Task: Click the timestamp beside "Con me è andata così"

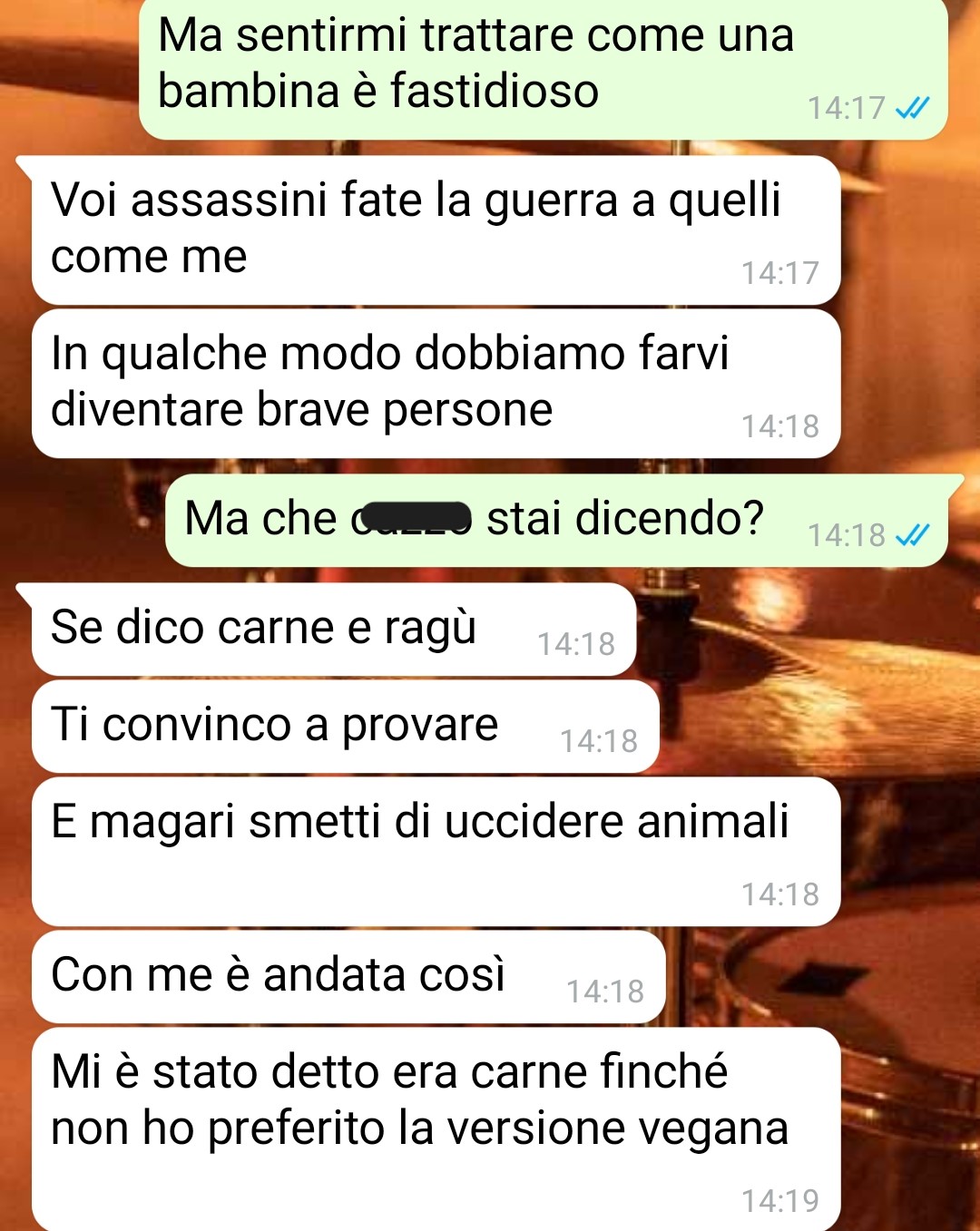Action: (605, 992)
